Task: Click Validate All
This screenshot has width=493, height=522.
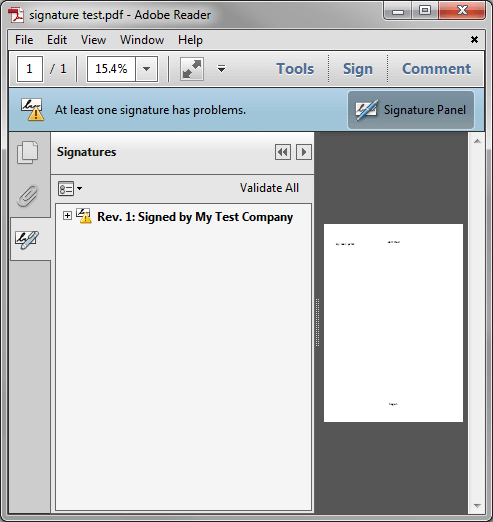Action: click(x=269, y=188)
